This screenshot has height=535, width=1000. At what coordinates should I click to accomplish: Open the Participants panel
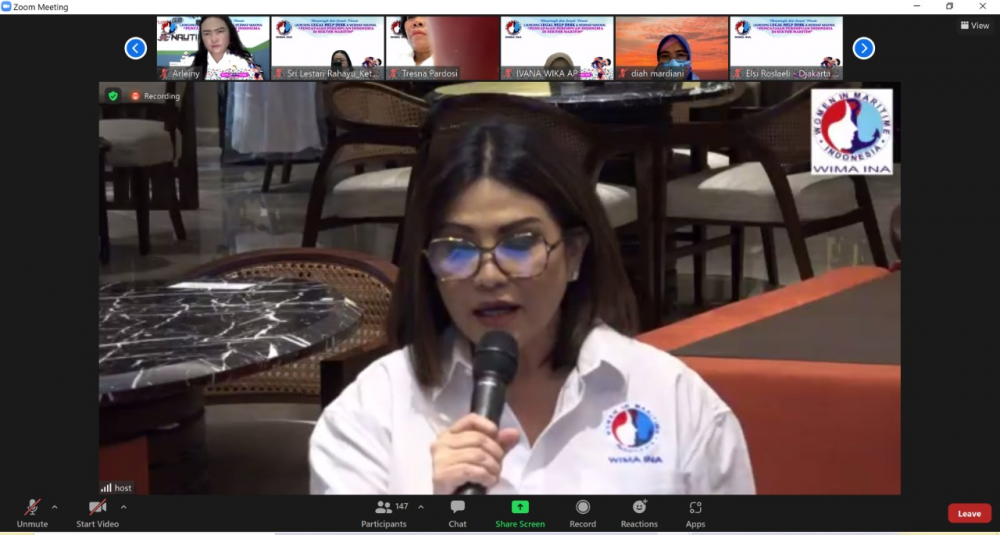pyautogui.click(x=383, y=513)
